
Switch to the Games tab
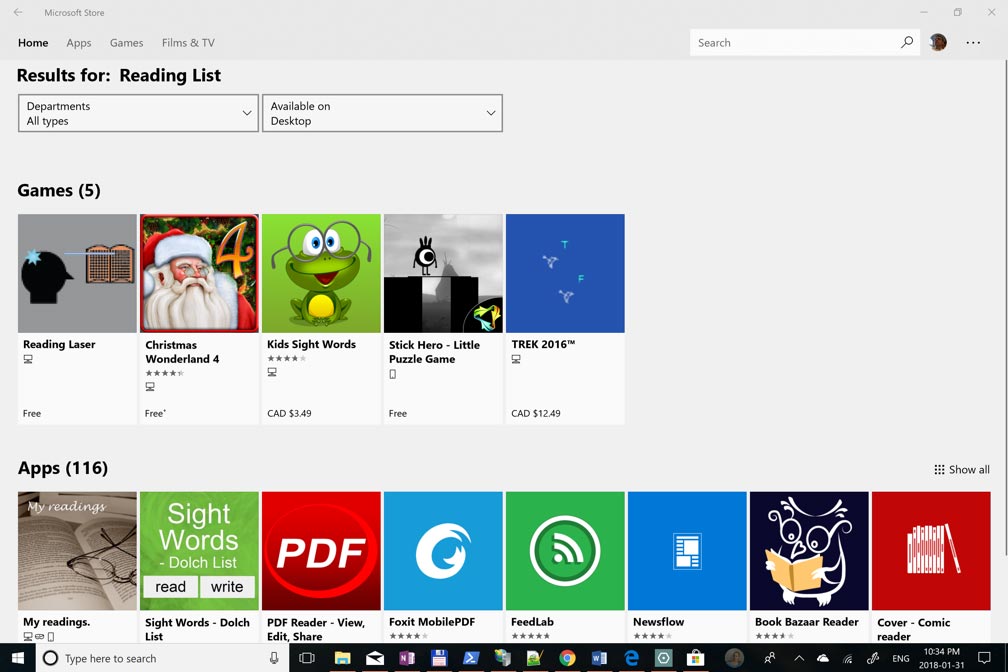(x=126, y=42)
